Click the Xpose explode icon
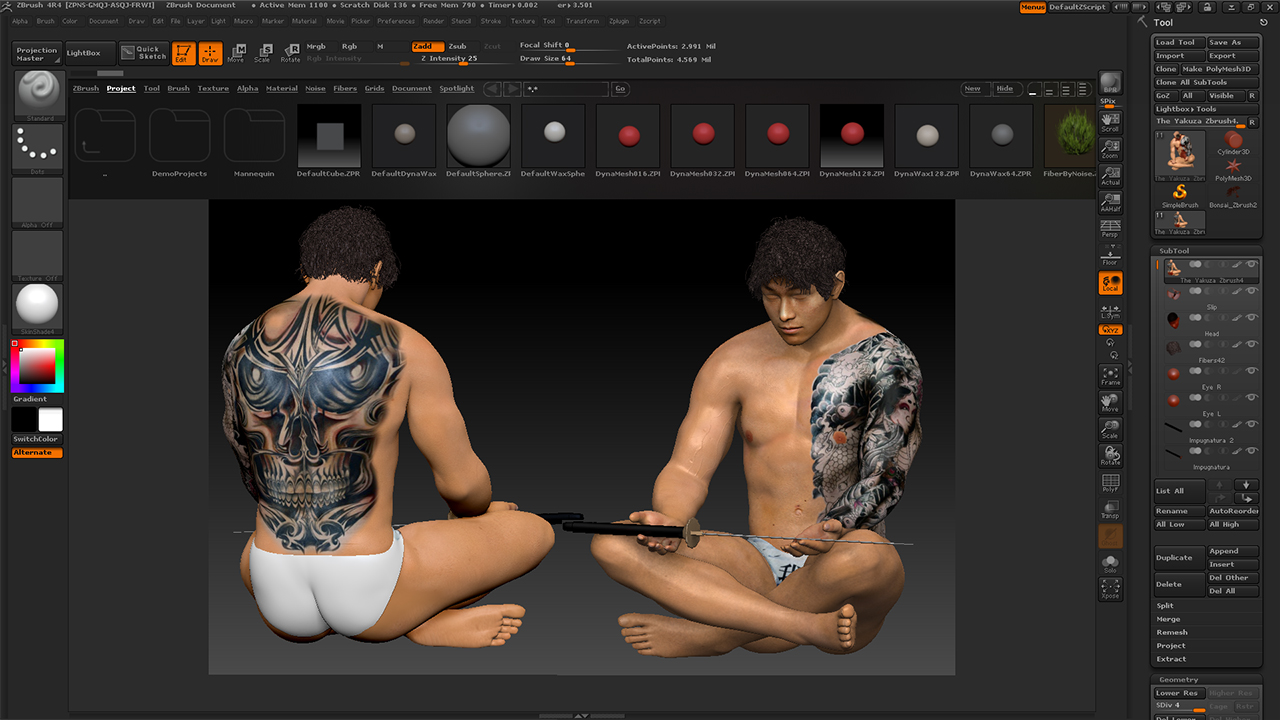Viewport: 1280px width, 720px height. click(1110, 589)
